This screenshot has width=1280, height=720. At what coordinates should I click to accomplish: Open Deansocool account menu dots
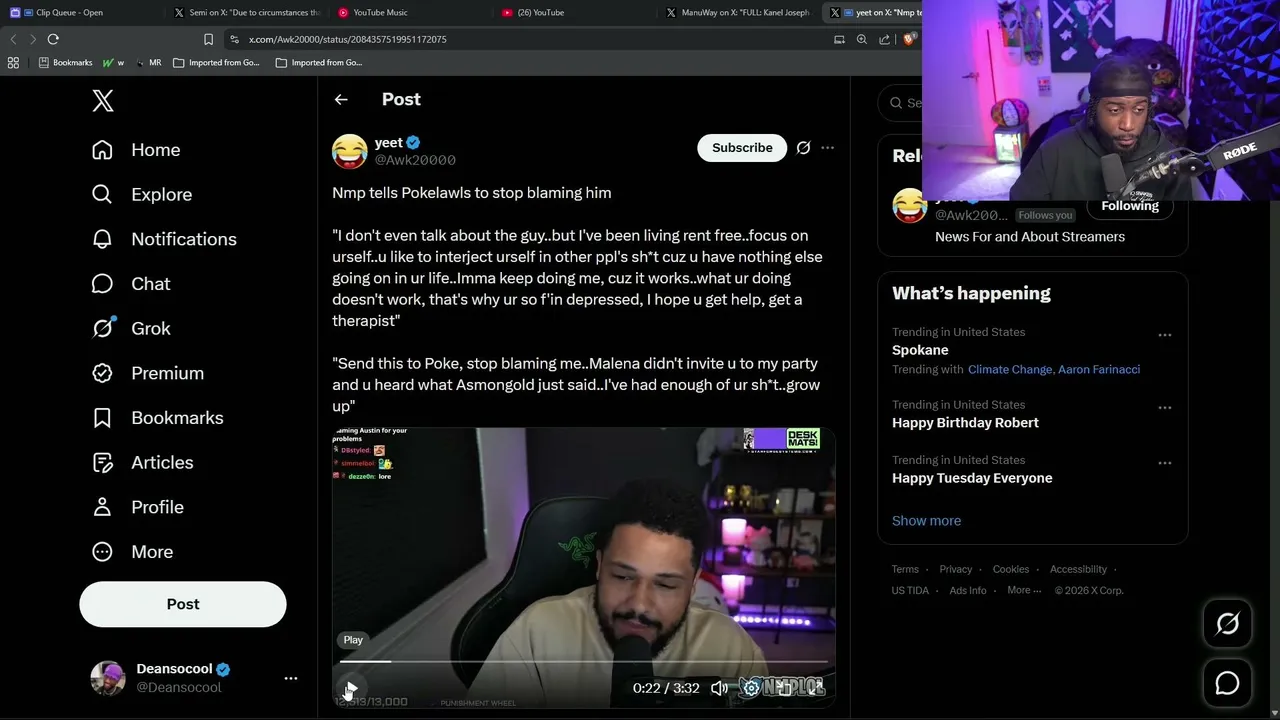pos(291,678)
